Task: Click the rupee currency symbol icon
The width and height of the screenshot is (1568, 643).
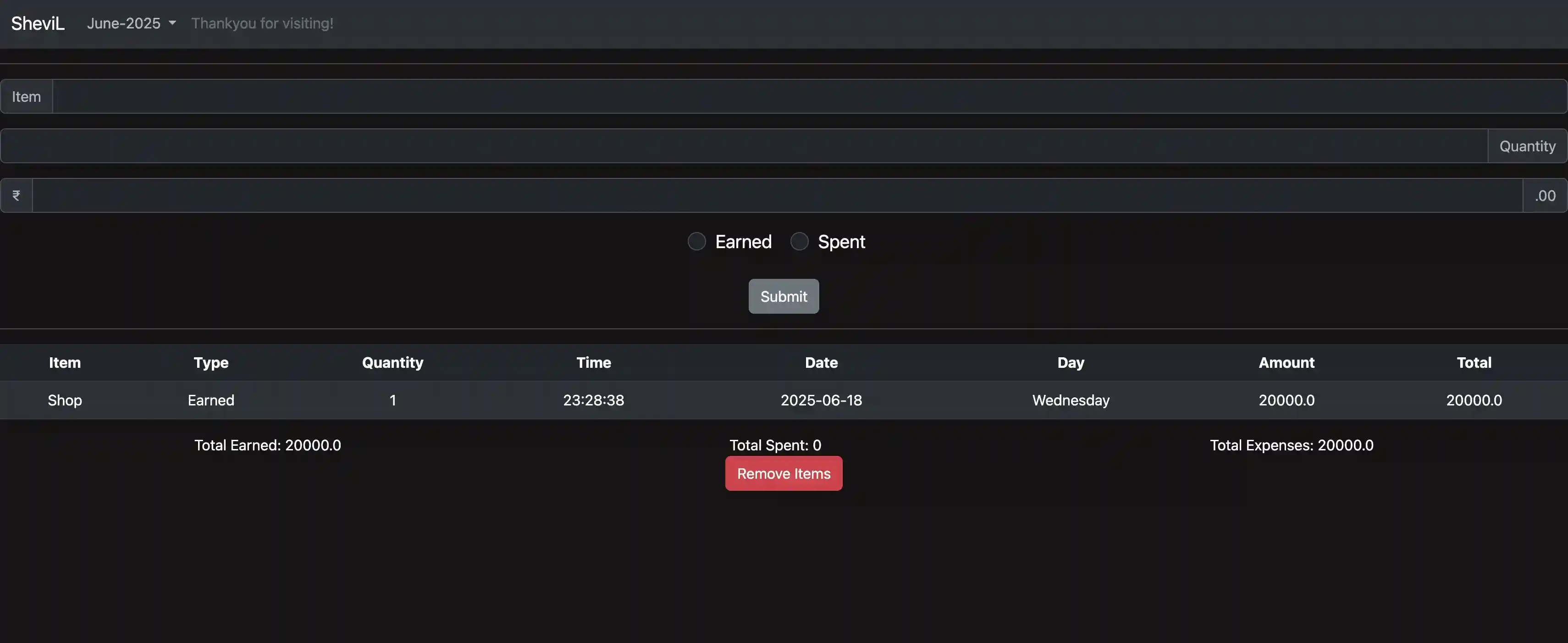Action: [x=16, y=195]
